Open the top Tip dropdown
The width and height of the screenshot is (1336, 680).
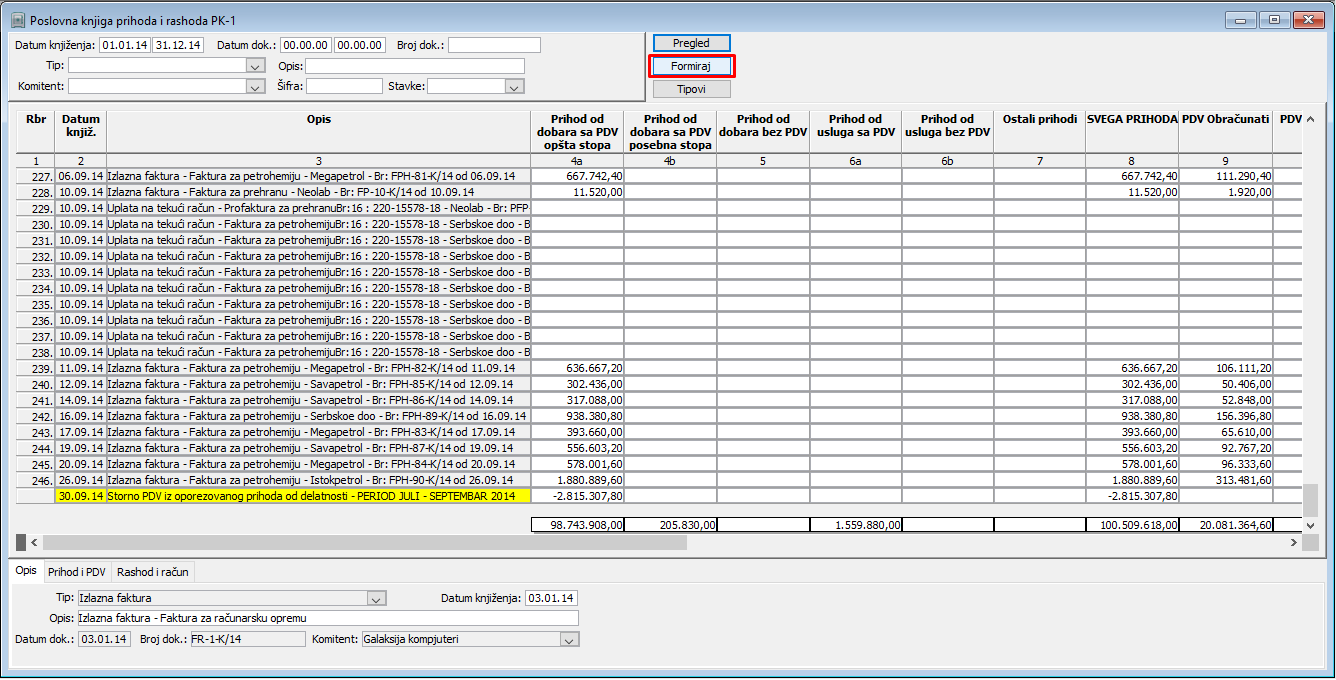click(253, 66)
